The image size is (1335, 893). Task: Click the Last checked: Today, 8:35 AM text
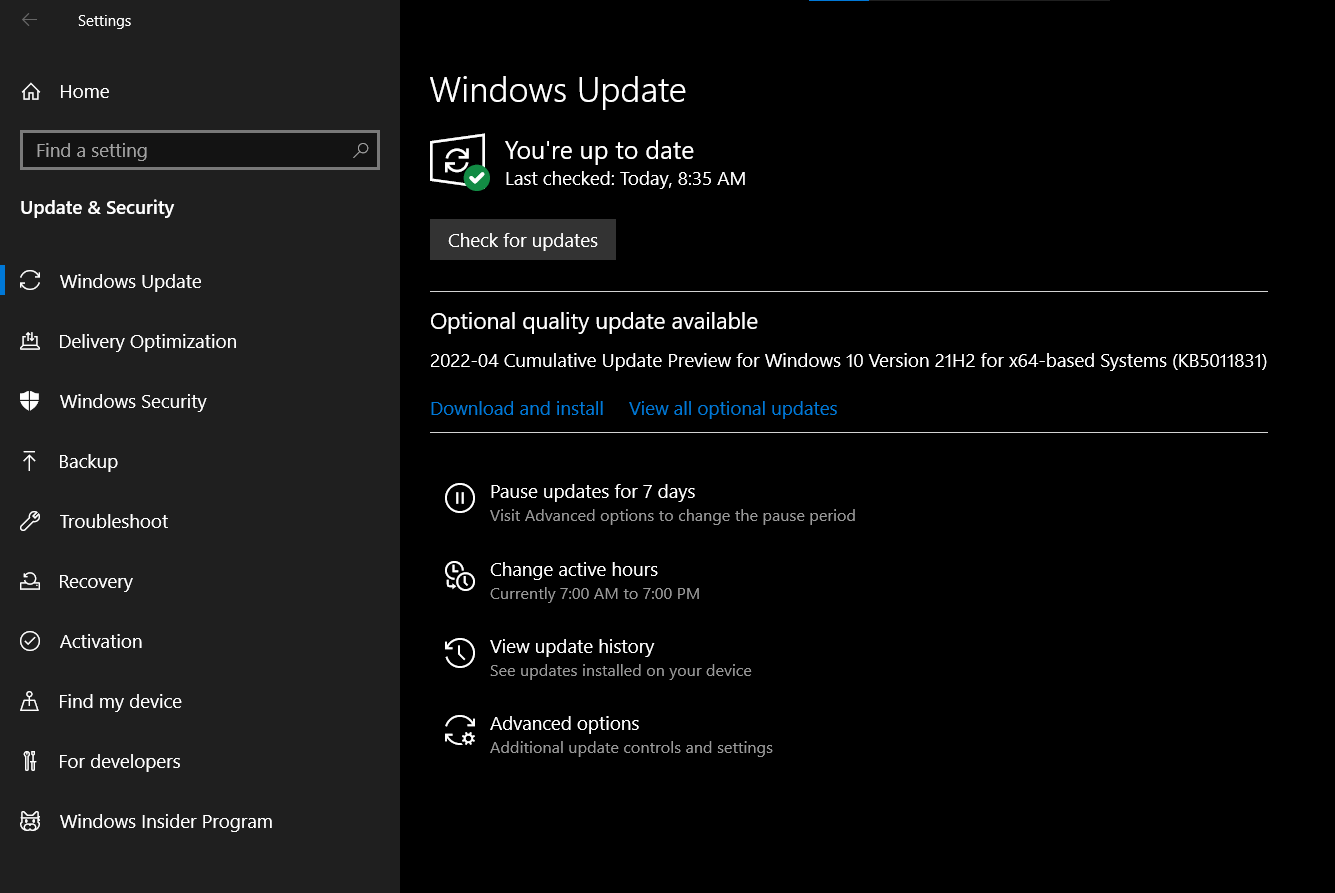point(625,179)
